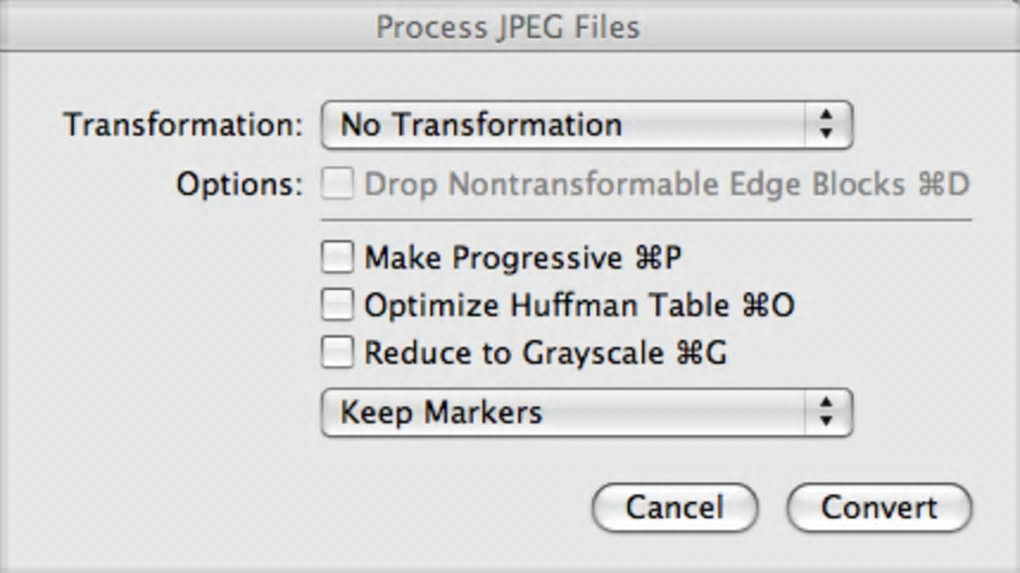Select the No Transformation text in the popup
Screen dimensions: 1020x573
click(x=481, y=125)
